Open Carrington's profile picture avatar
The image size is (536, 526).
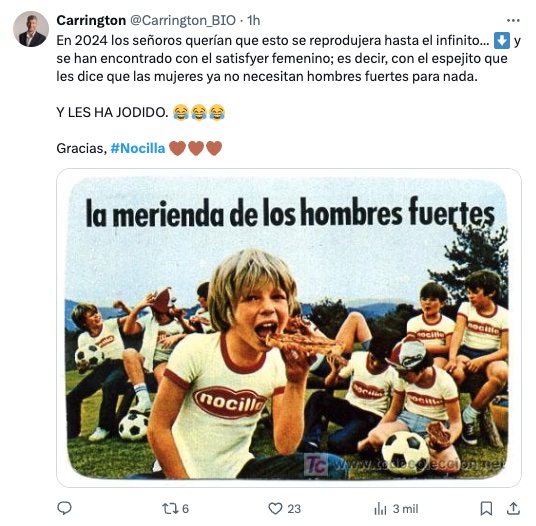tap(31, 29)
